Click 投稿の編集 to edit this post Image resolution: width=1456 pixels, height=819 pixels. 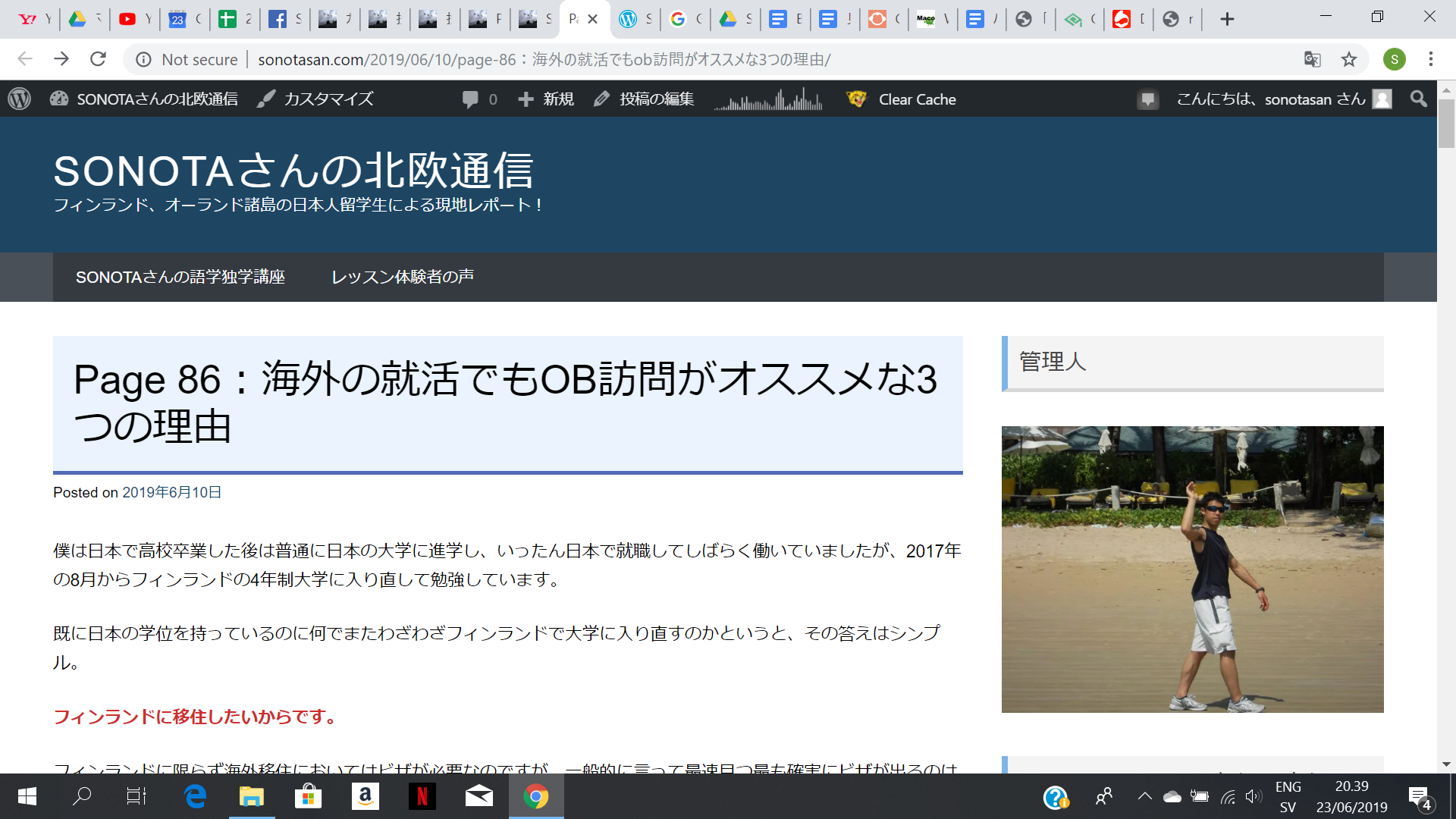644,99
